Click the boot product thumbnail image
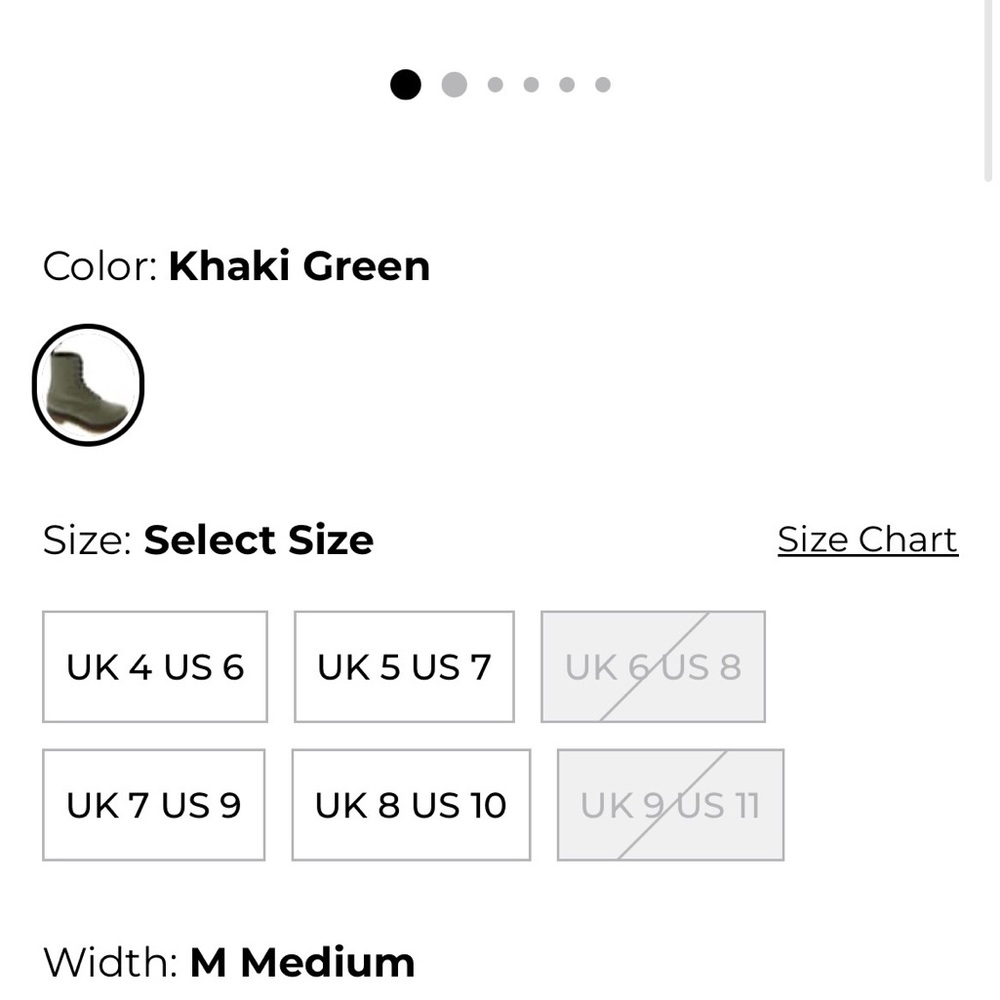This screenshot has width=1000, height=1000. [x=88, y=385]
